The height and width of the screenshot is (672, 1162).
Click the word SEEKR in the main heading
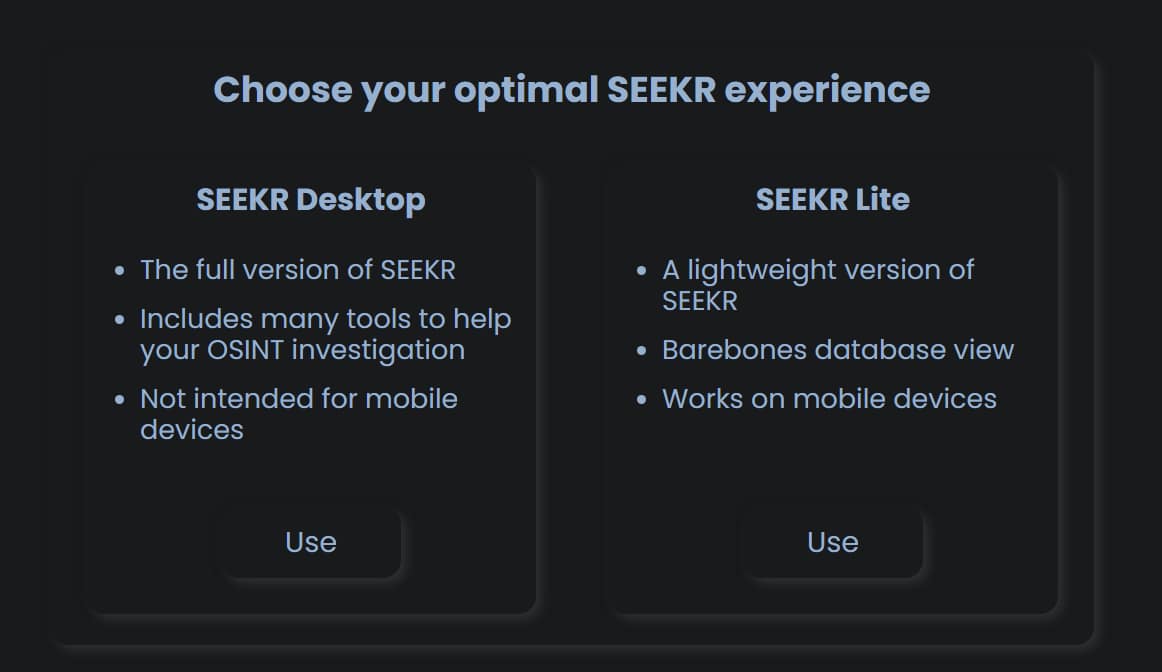(661, 90)
